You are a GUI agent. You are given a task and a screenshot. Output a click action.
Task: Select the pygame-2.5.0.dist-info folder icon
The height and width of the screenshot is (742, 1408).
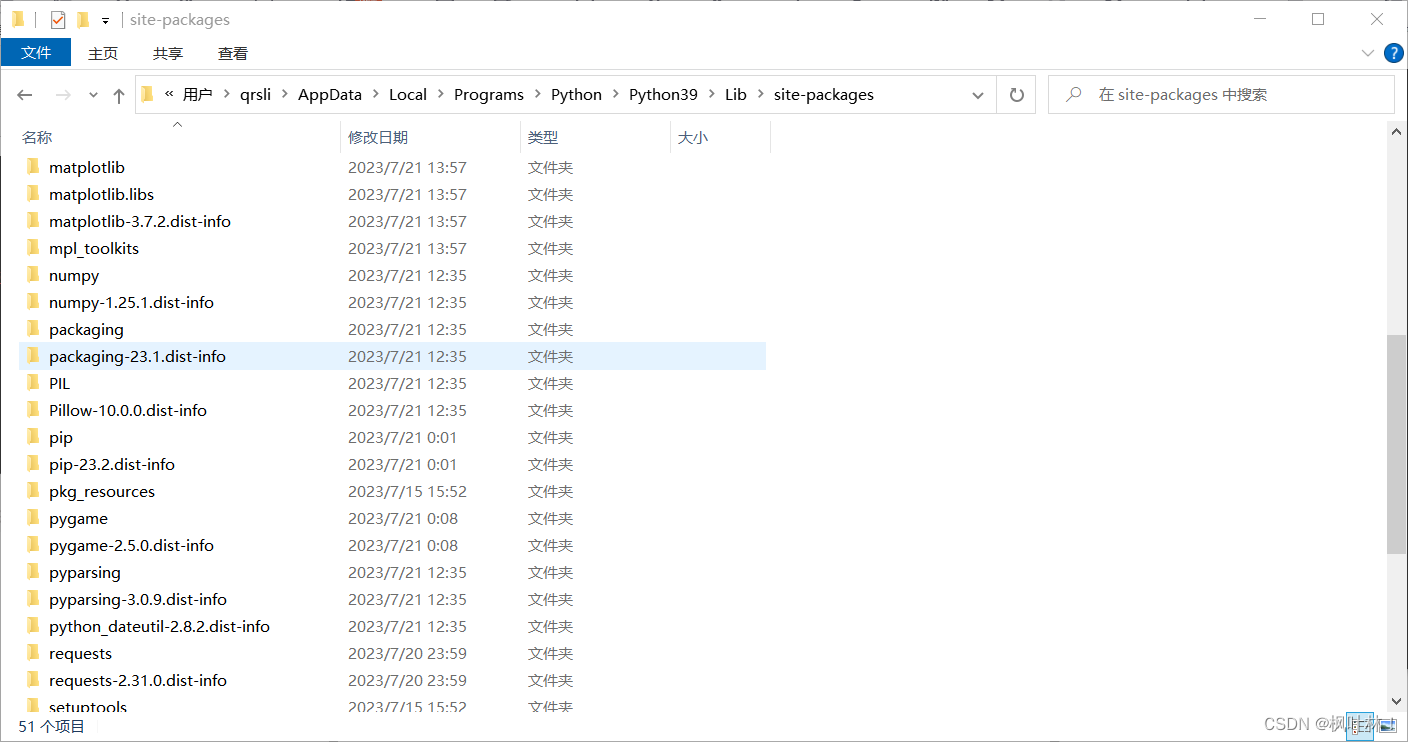(33, 545)
